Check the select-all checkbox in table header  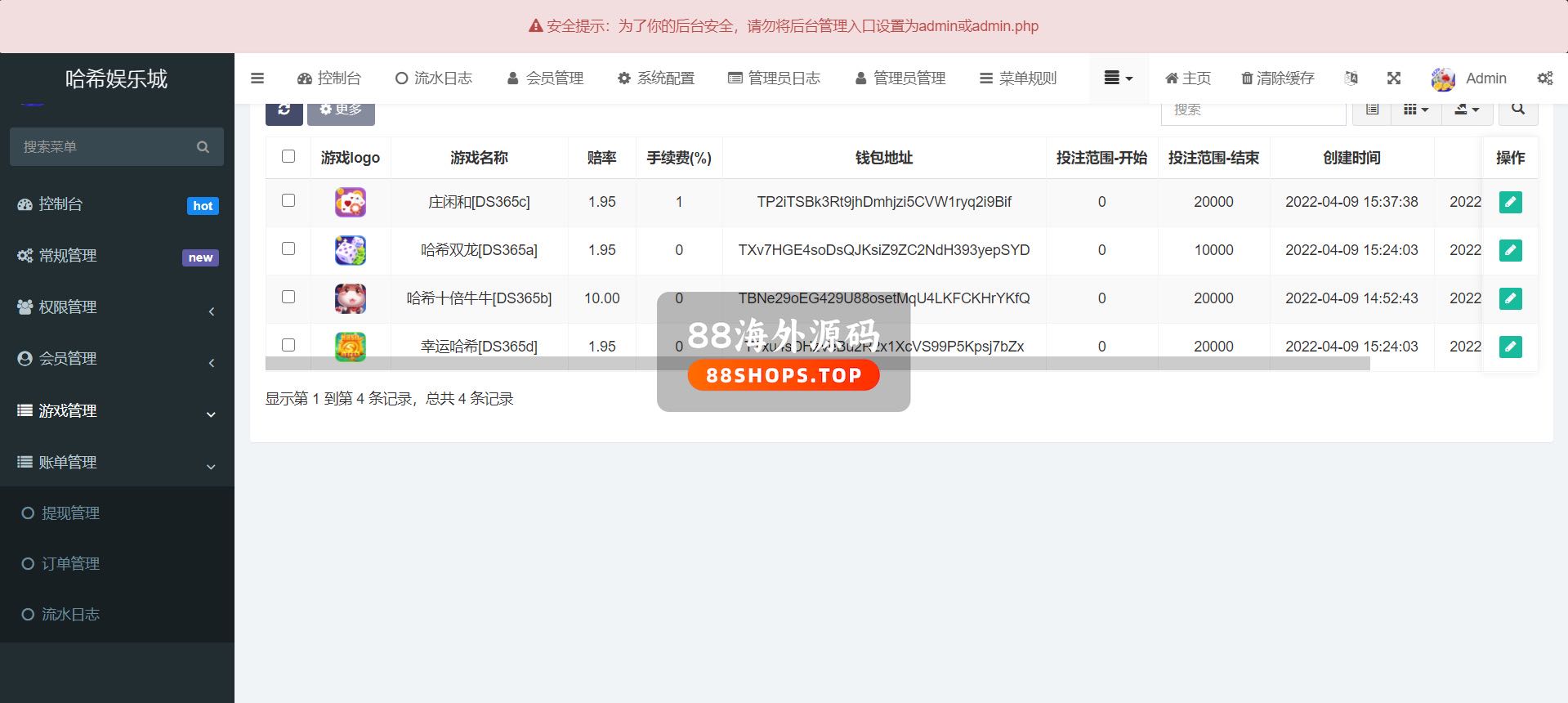pos(288,156)
